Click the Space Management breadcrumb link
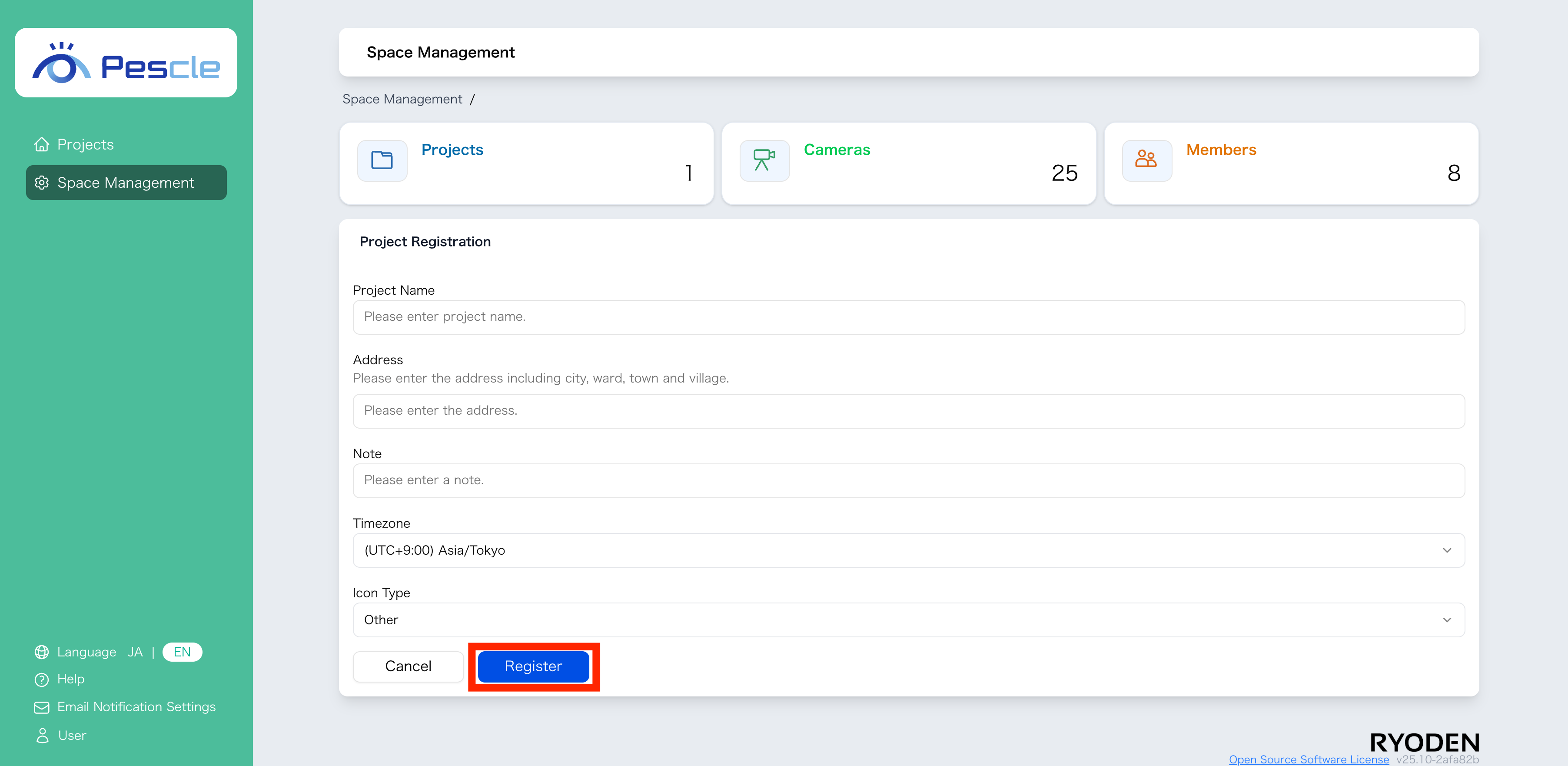Viewport: 1568px width, 766px height. (x=402, y=99)
